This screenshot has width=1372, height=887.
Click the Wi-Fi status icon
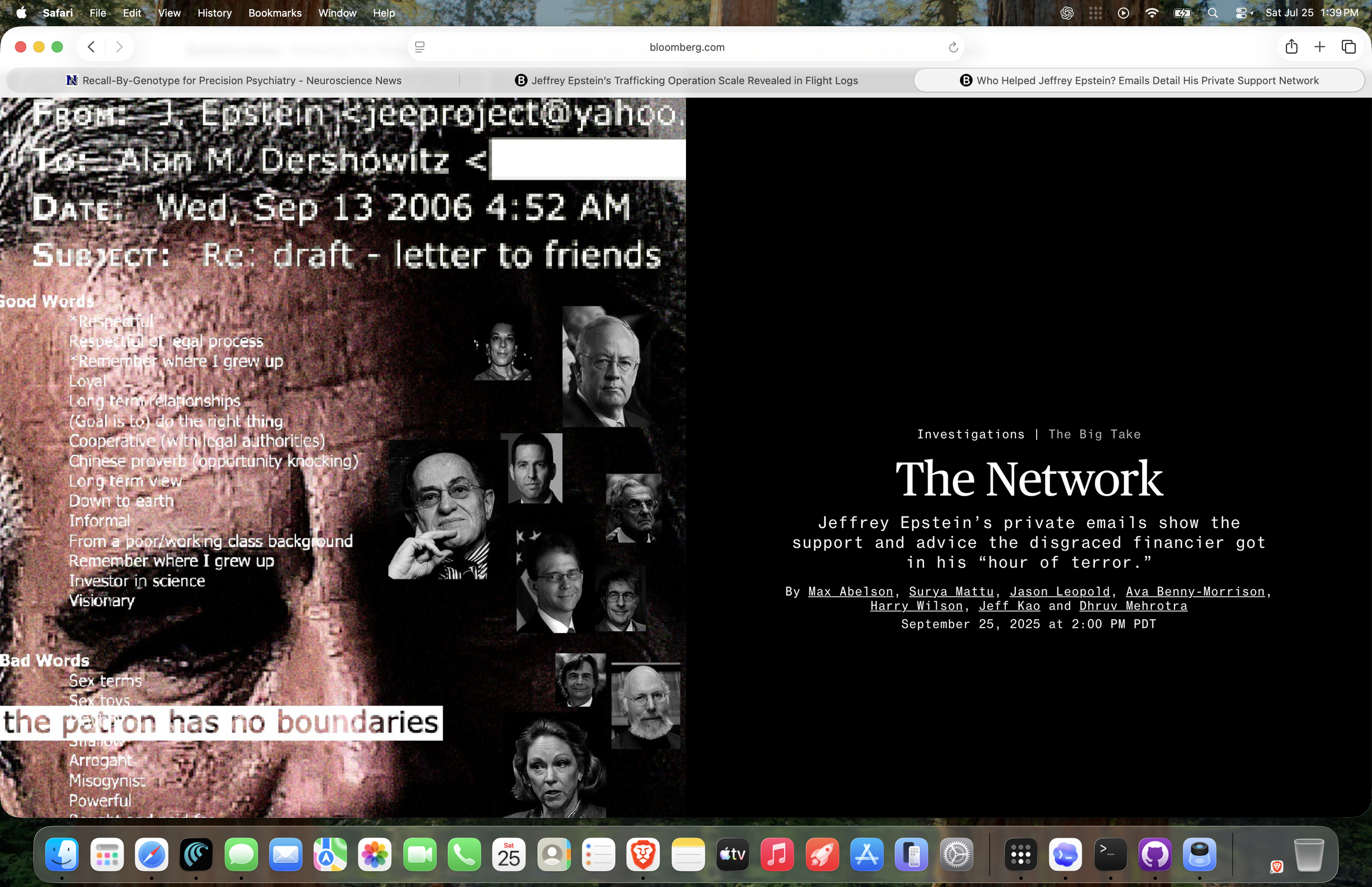click(x=1152, y=13)
